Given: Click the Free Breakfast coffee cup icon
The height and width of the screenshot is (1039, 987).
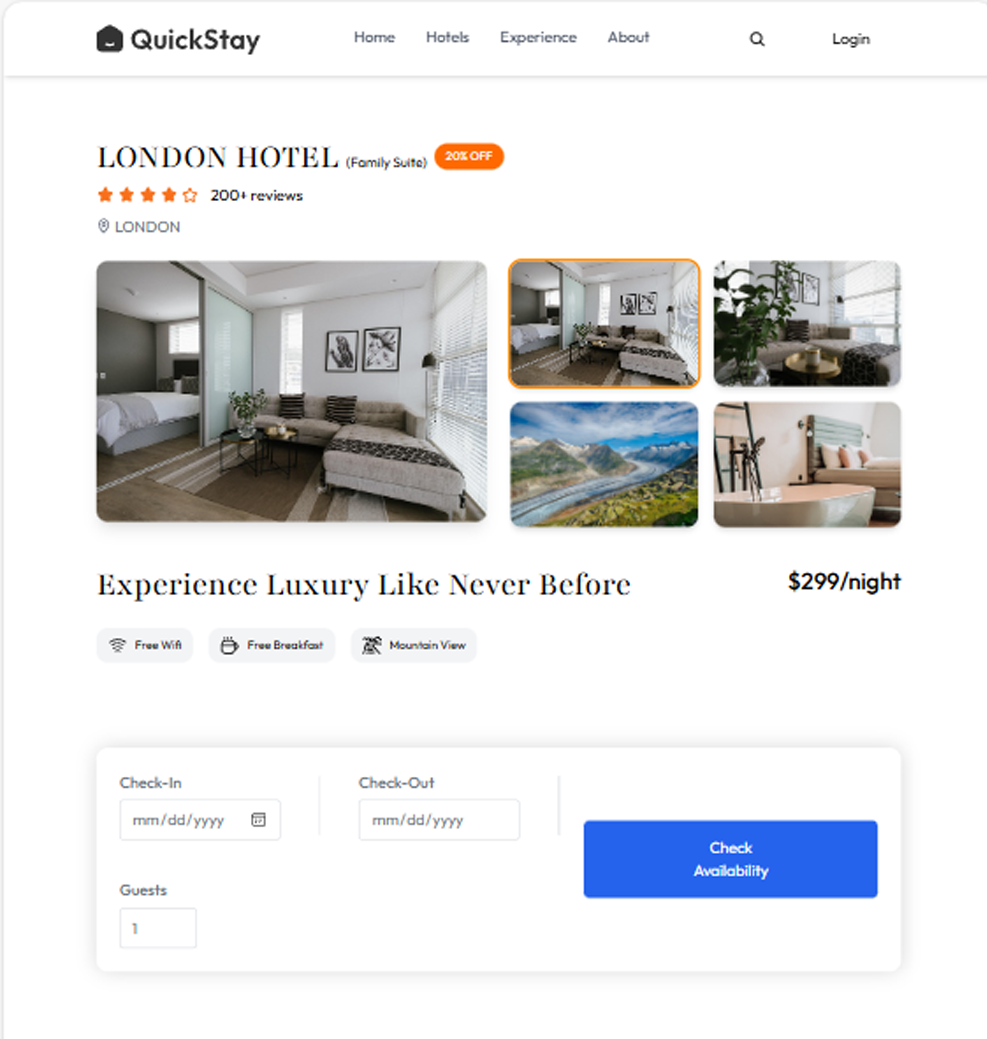Looking at the screenshot, I should click(229, 645).
